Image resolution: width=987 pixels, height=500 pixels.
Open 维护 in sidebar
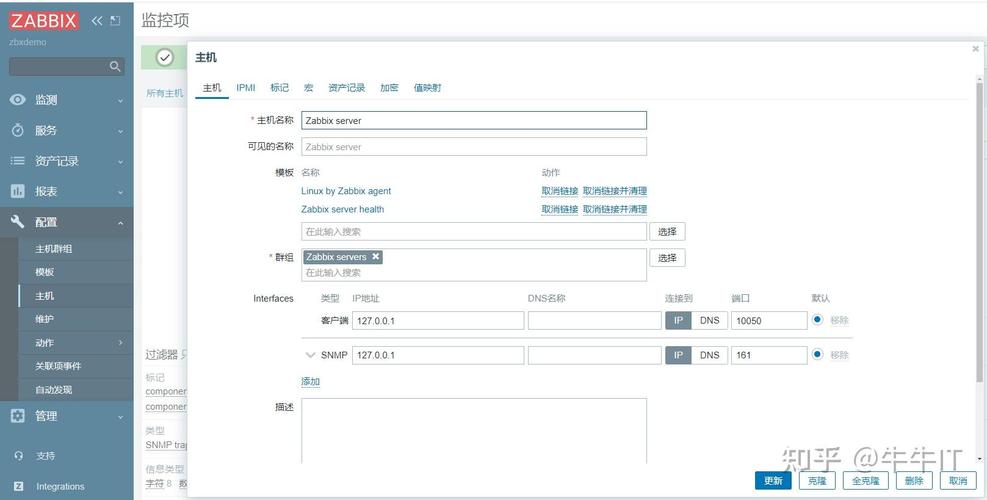tap(45, 319)
